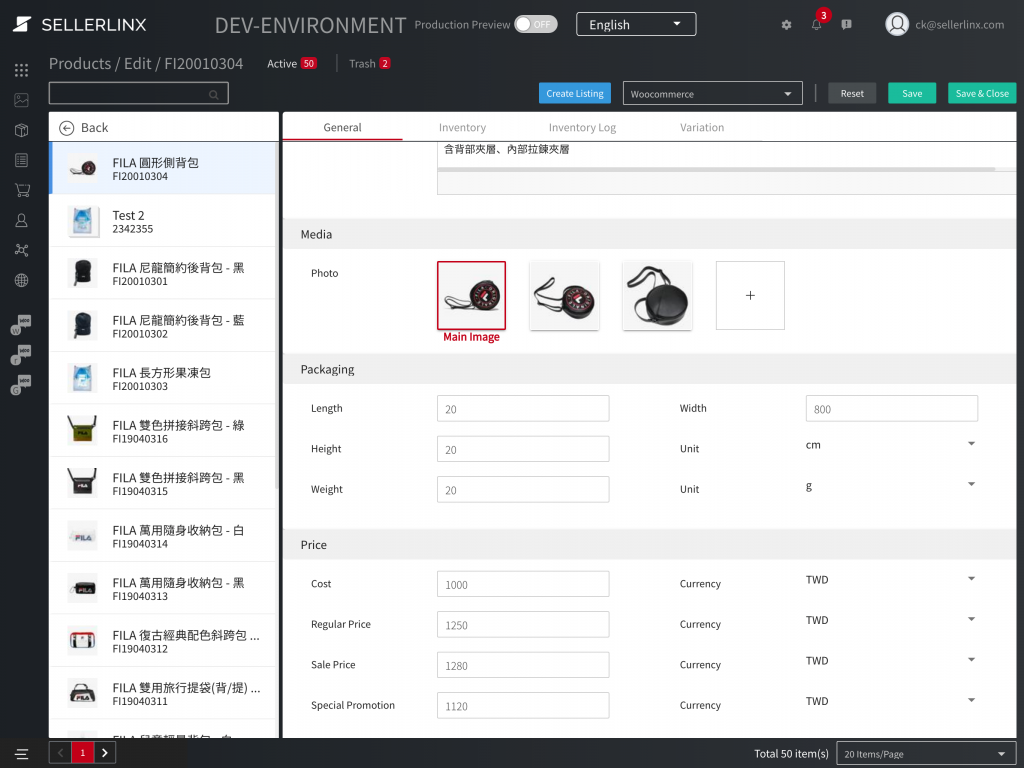Image resolution: width=1024 pixels, height=768 pixels.
Task: Click the Height input field
Action: 523,449
